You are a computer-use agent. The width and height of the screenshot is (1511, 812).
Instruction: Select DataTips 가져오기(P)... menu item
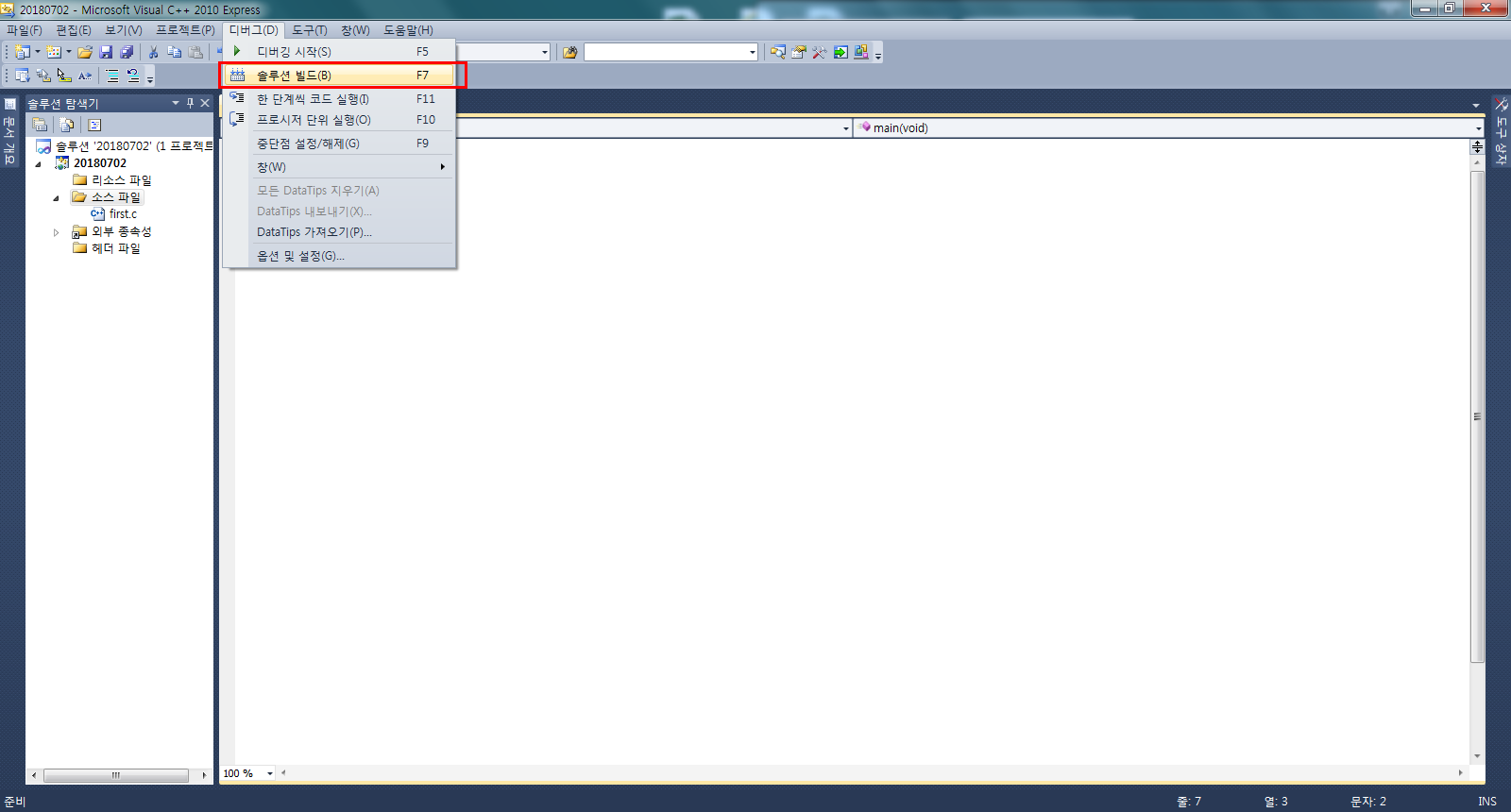339,232
